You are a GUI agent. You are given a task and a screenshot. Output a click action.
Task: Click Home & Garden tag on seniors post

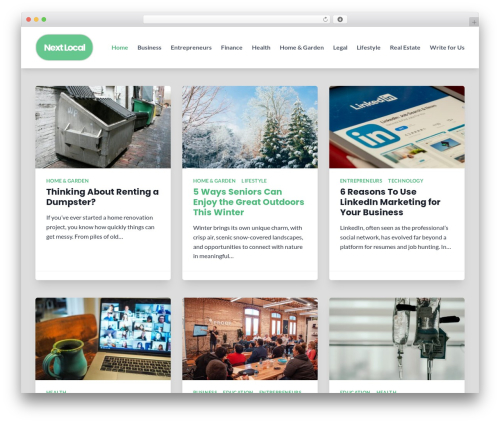[214, 181]
